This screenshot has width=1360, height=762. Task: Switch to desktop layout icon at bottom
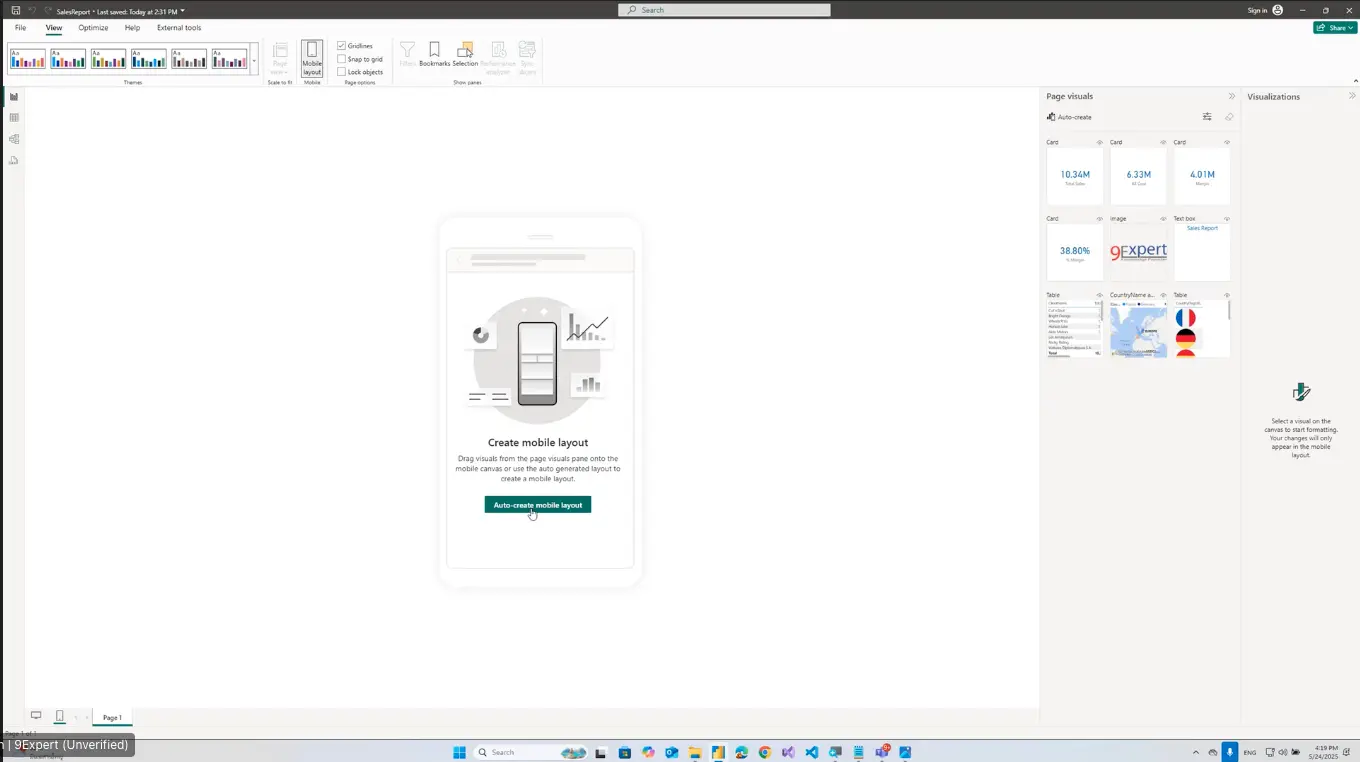36,716
